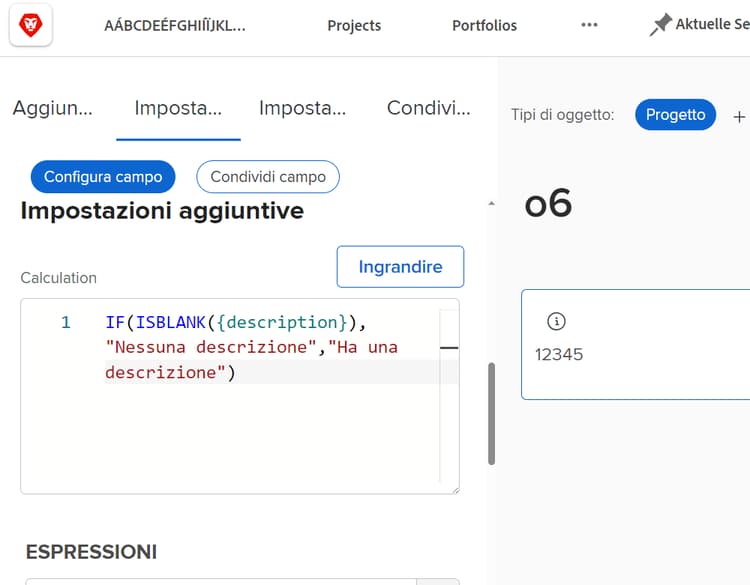
Task: Select the underlined active Imposta... tab
Action: pos(178,108)
